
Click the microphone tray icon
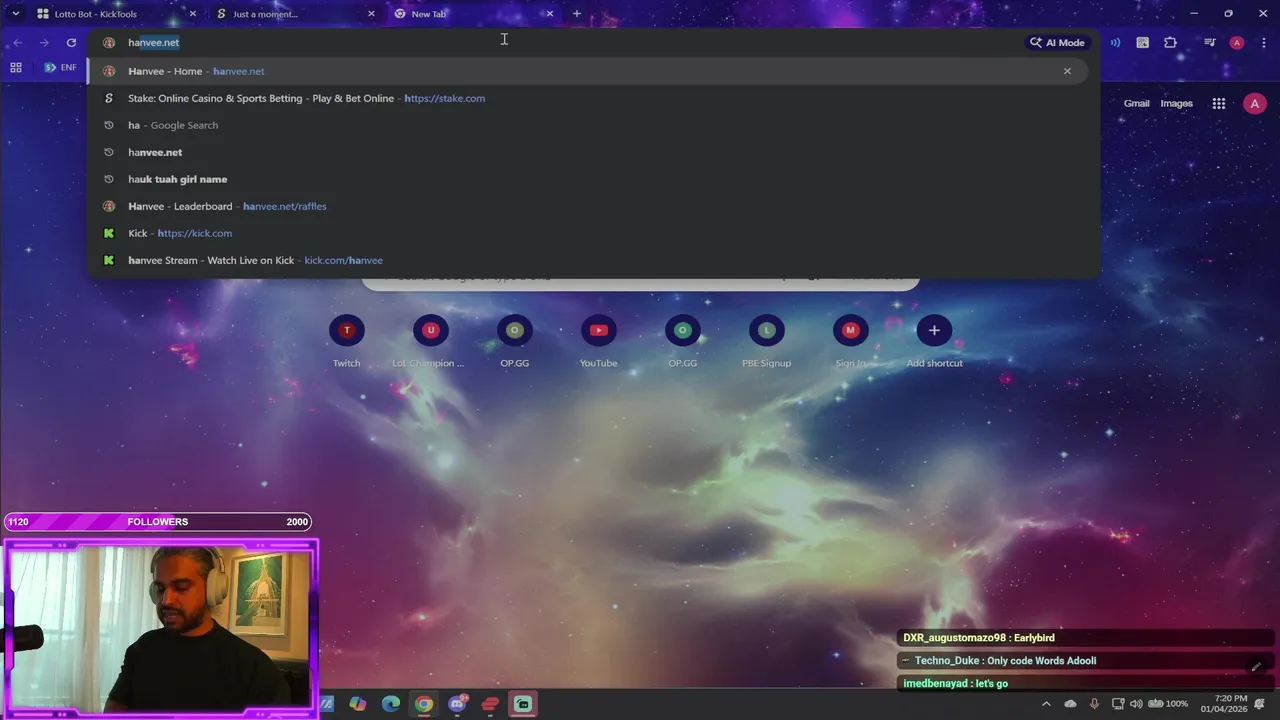click(1094, 704)
